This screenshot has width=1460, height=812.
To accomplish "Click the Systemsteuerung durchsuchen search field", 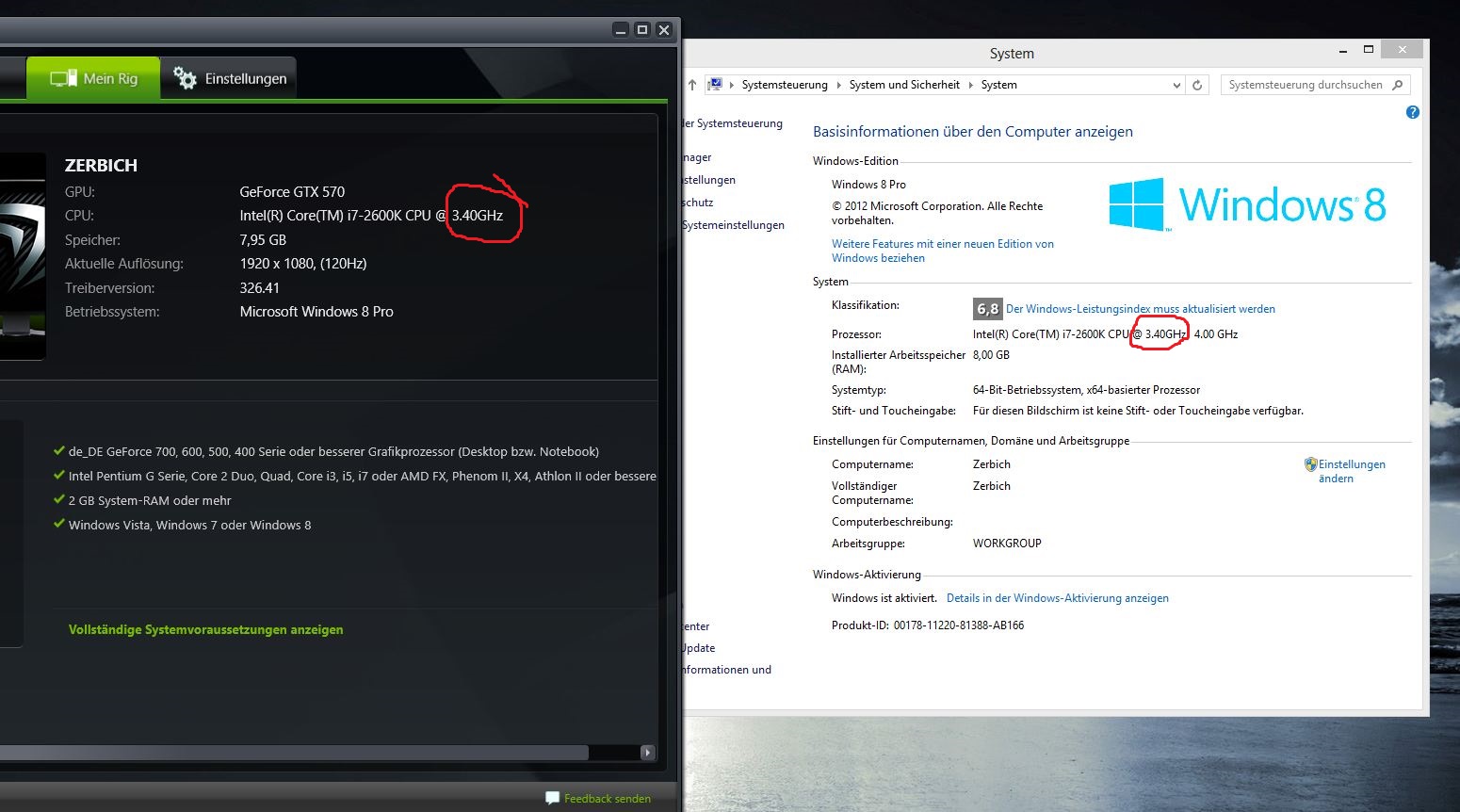I will coord(1315,85).
